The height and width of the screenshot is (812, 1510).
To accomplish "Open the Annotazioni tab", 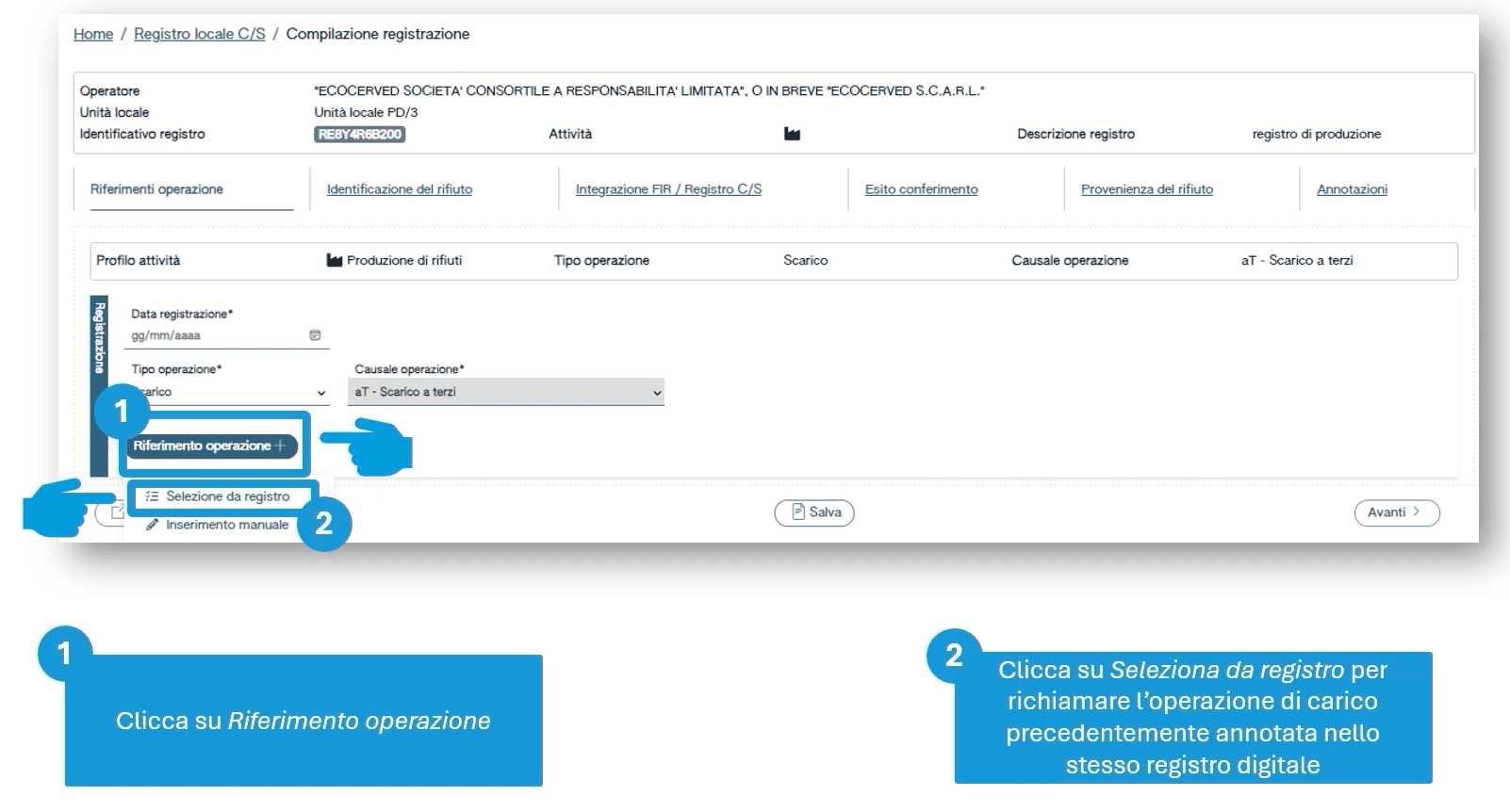I will (x=1352, y=189).
